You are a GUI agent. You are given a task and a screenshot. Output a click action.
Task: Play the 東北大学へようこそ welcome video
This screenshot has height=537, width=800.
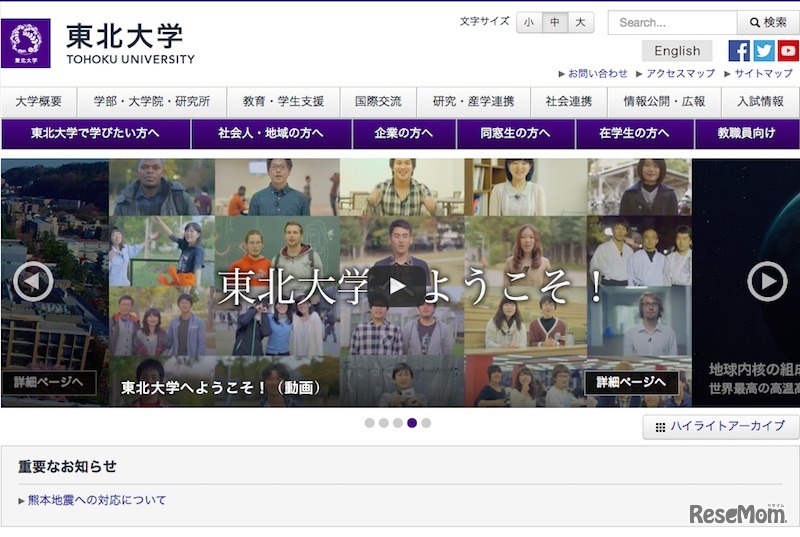click(x=397, y=286)
